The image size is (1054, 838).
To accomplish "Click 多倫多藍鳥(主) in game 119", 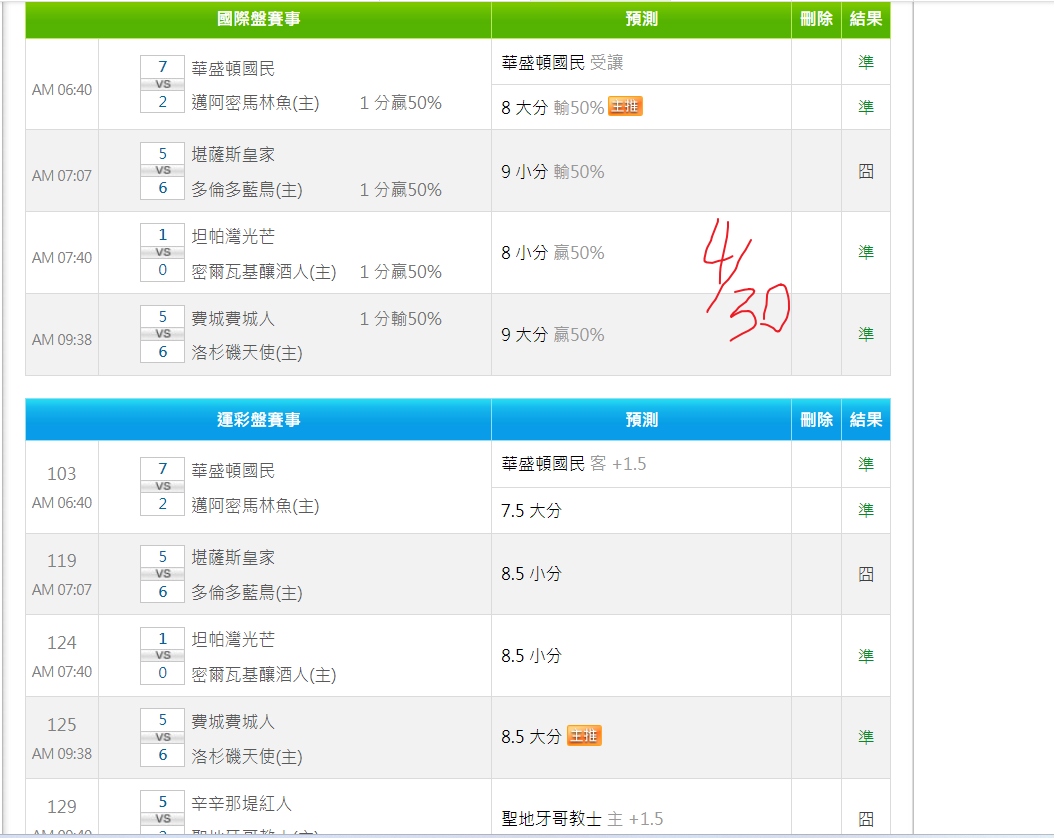I will tap(247, 593).
